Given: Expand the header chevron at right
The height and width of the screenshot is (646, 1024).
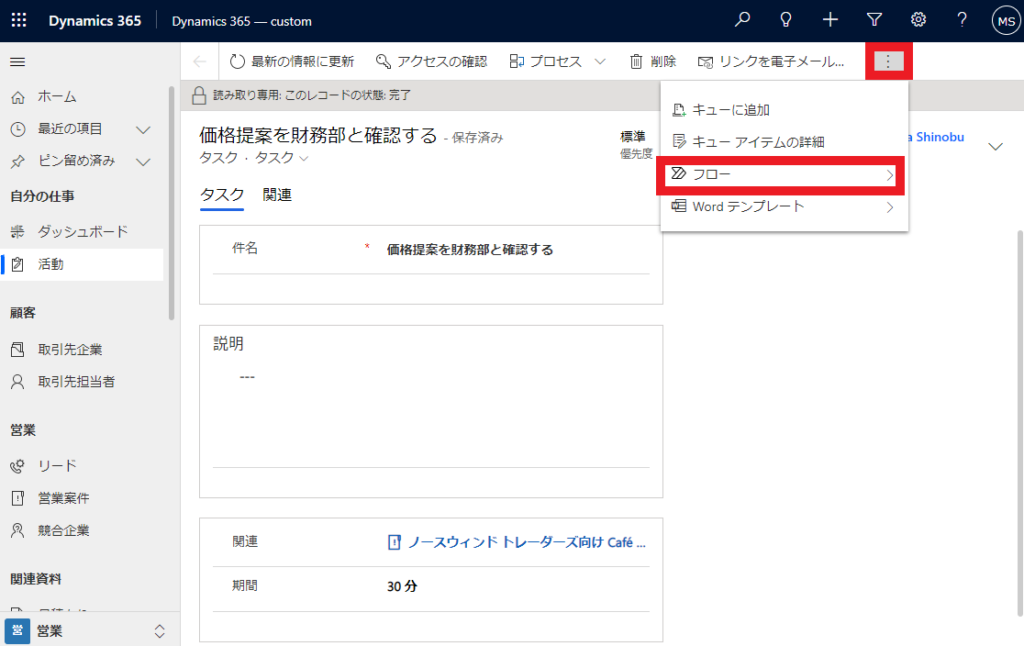Looking at the screenshot, I should click(x=995, y=146).
